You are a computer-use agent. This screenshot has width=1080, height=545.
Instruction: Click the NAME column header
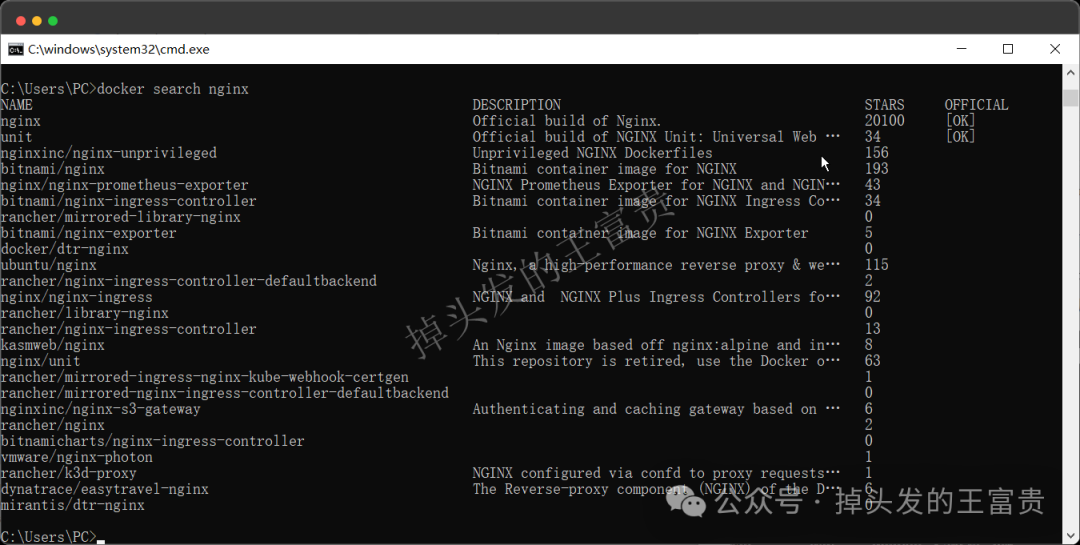tap(17, 105)
